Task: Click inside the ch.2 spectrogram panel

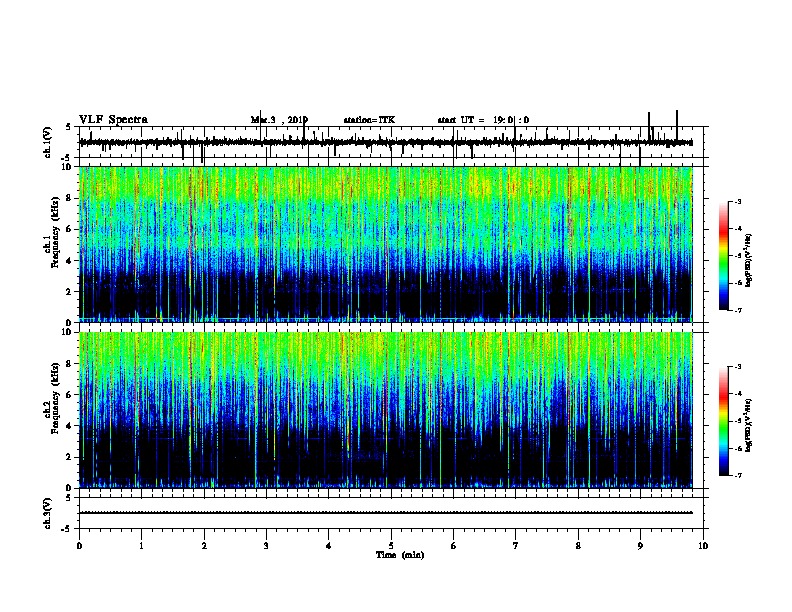Action: [x=386, y=410]
